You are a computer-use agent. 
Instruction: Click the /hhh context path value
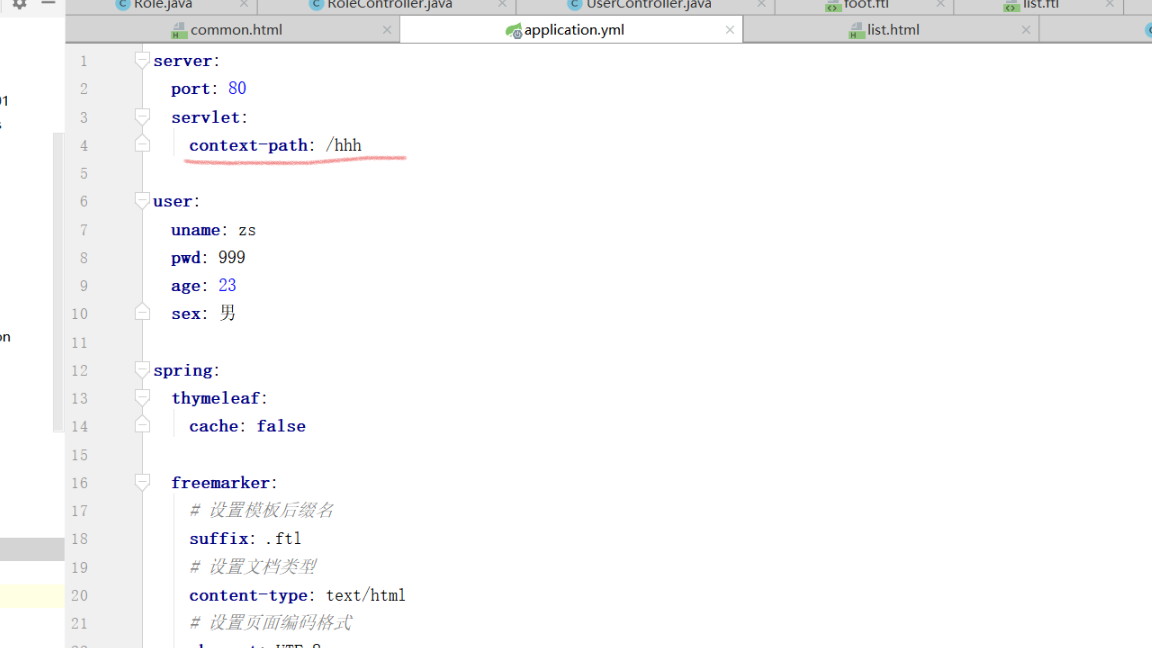[x=344, y=145]
